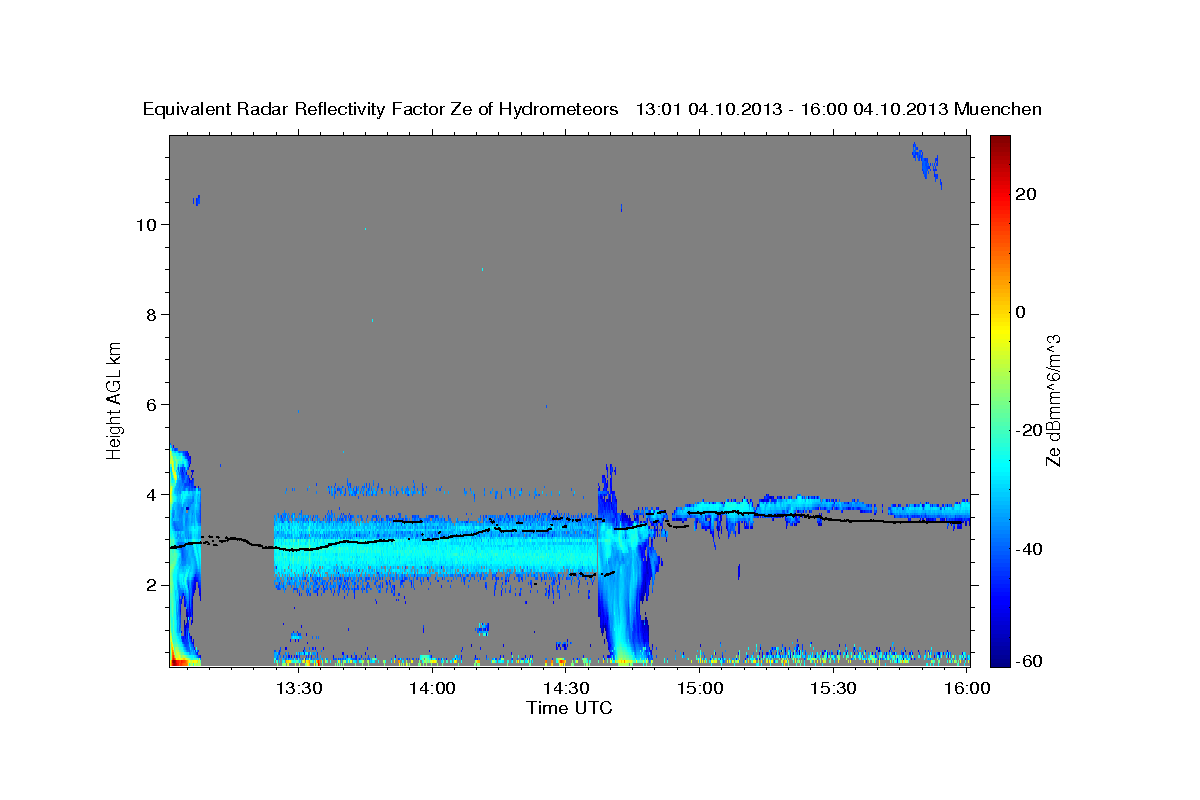The image size is (1200, 800).
Task: Click the 16:00 time tick label
Action: (966, 689)
